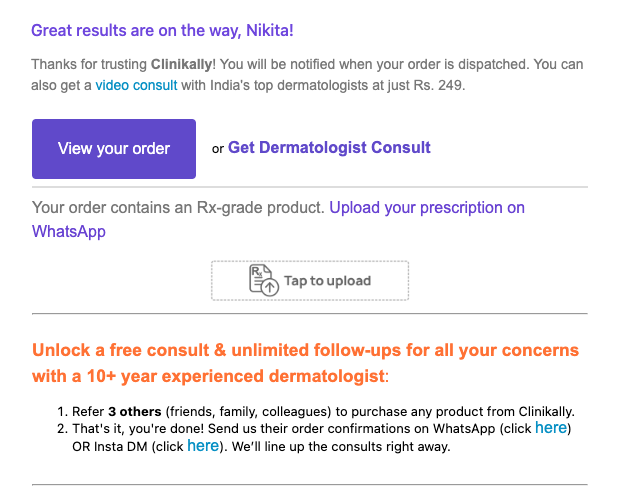Click the That's it, you're done sentence

point(138,429)
